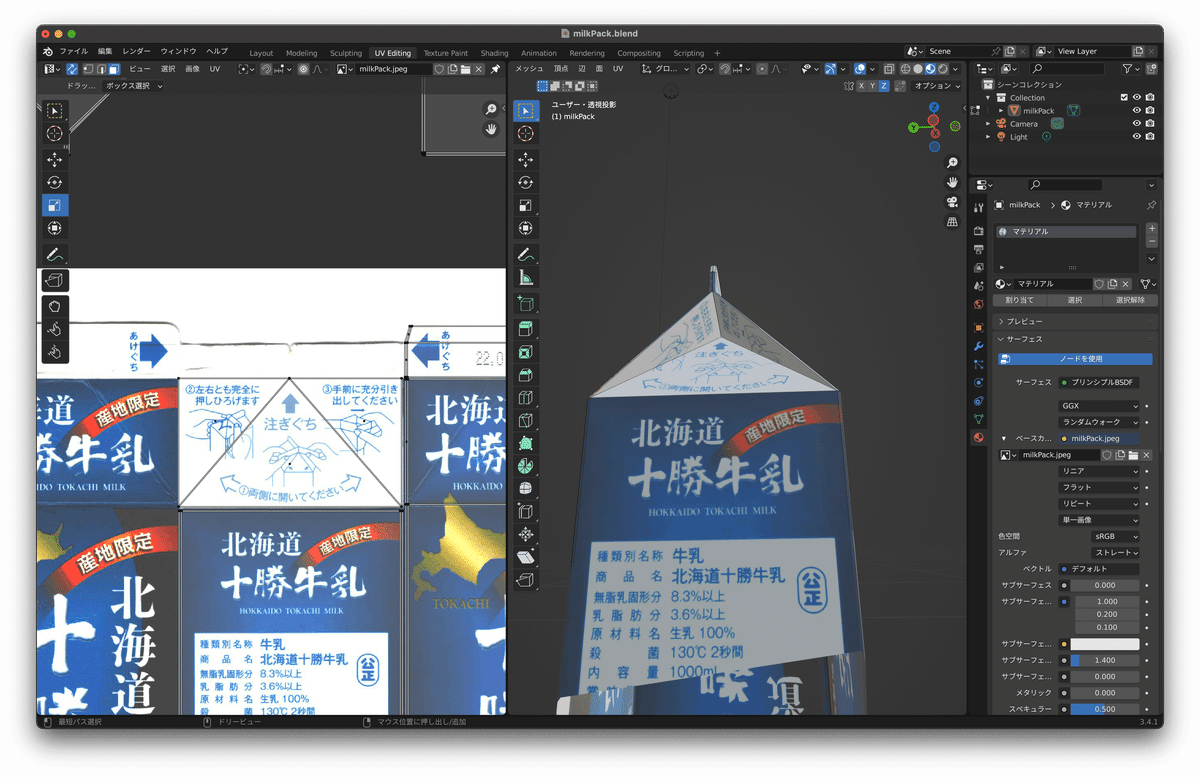The height and width of the screenshot is (777, 1200).
Task: Click the Deselect material button
Action: click(x=1130, y=300)
